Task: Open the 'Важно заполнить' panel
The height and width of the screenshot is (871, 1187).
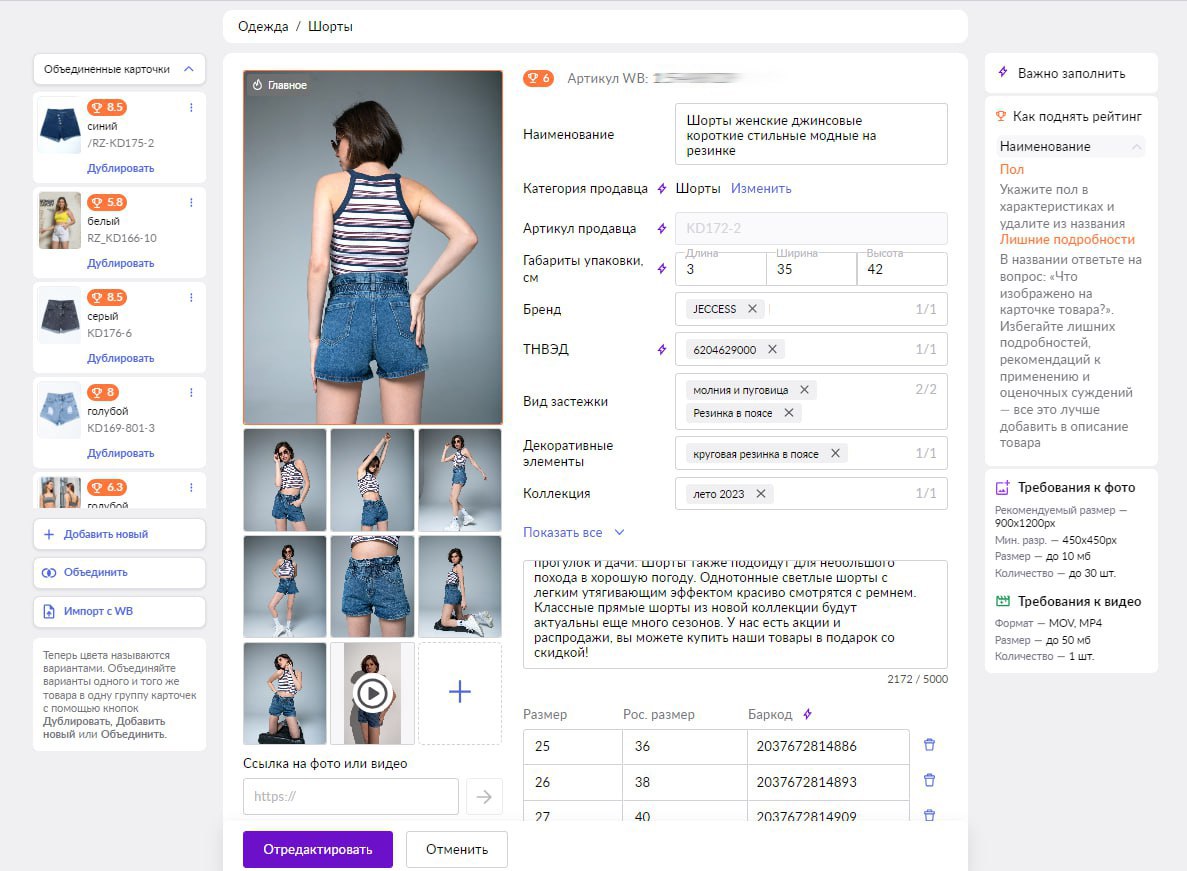Action: [x=1070, y=73]
